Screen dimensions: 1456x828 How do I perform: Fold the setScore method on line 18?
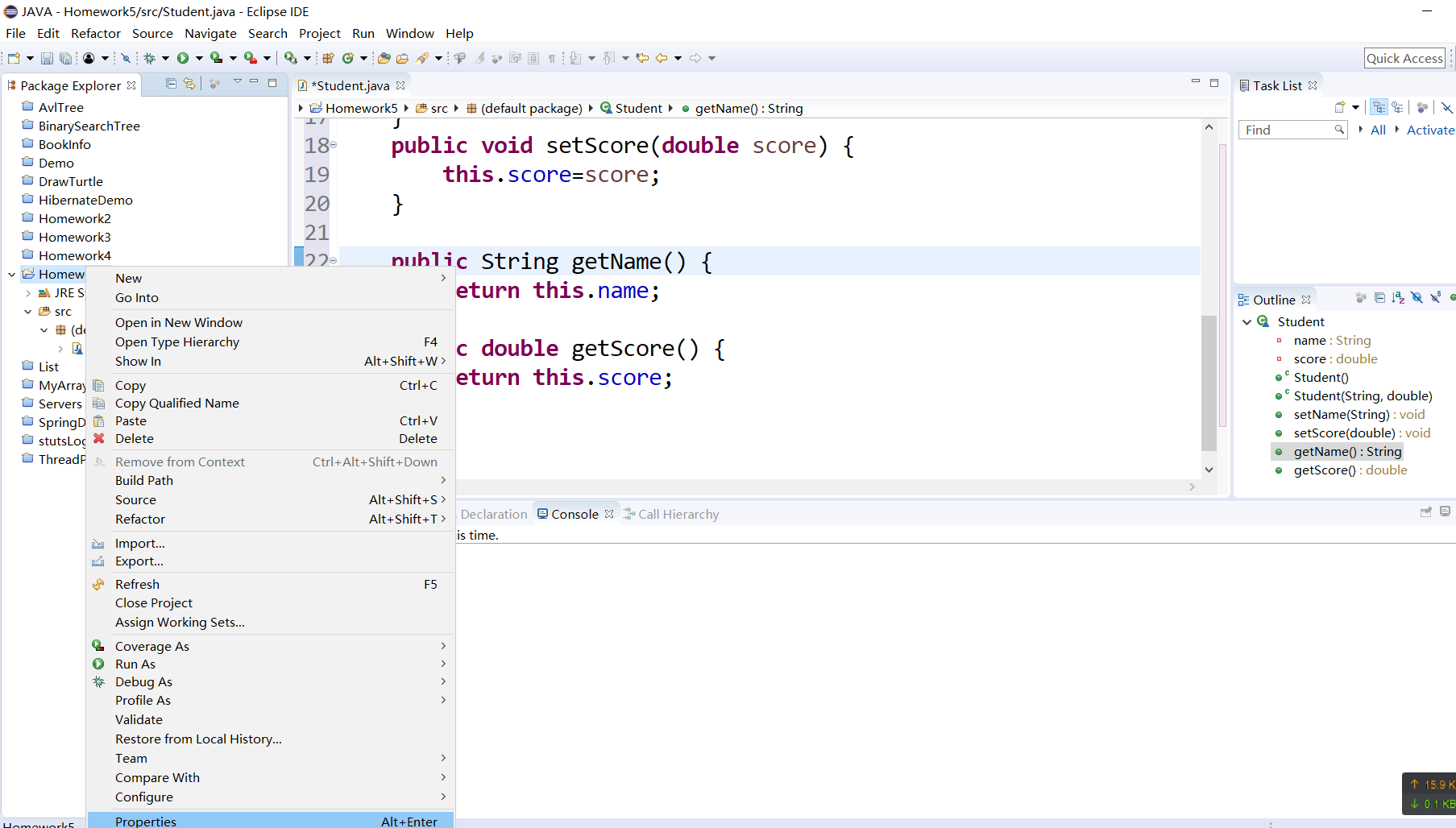[334, 145]
